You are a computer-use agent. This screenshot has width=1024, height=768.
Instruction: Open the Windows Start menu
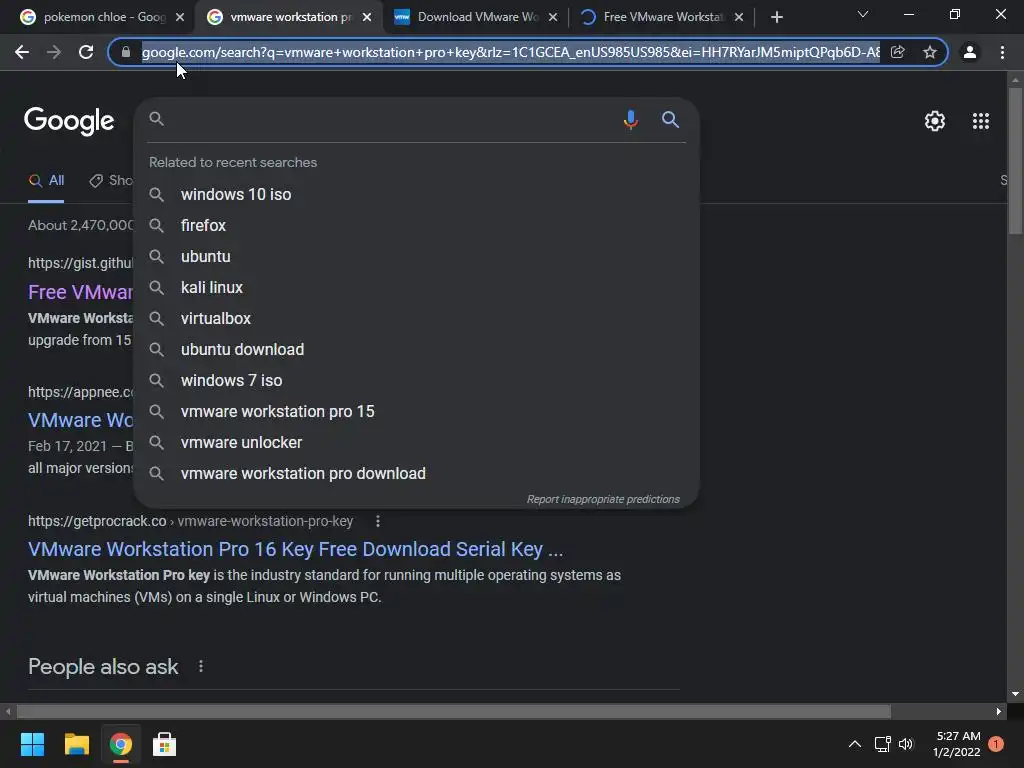point(32,744)
